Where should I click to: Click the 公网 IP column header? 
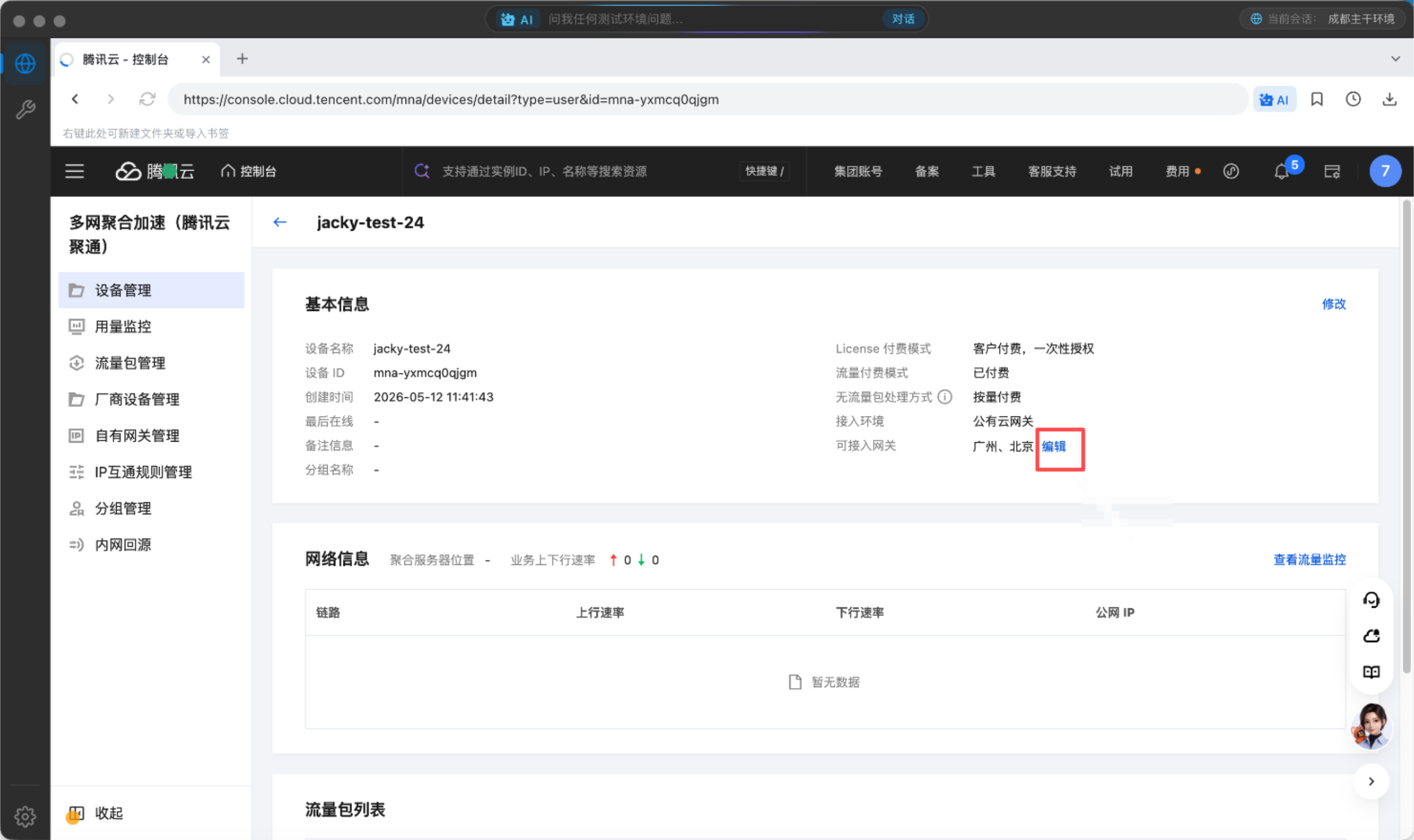coord(1115,612)
